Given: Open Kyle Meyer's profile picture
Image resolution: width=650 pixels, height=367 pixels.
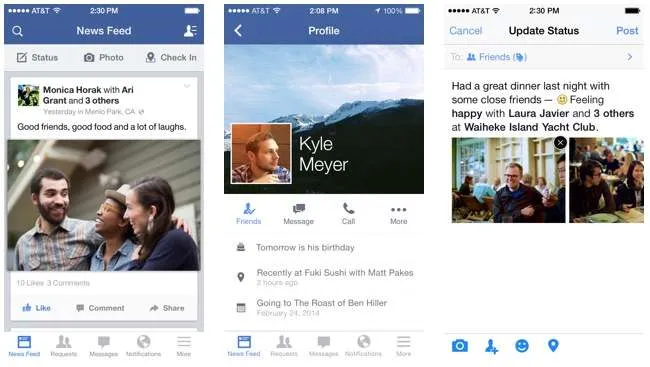Looking at the screenshot, I should [x=262, y=153].
